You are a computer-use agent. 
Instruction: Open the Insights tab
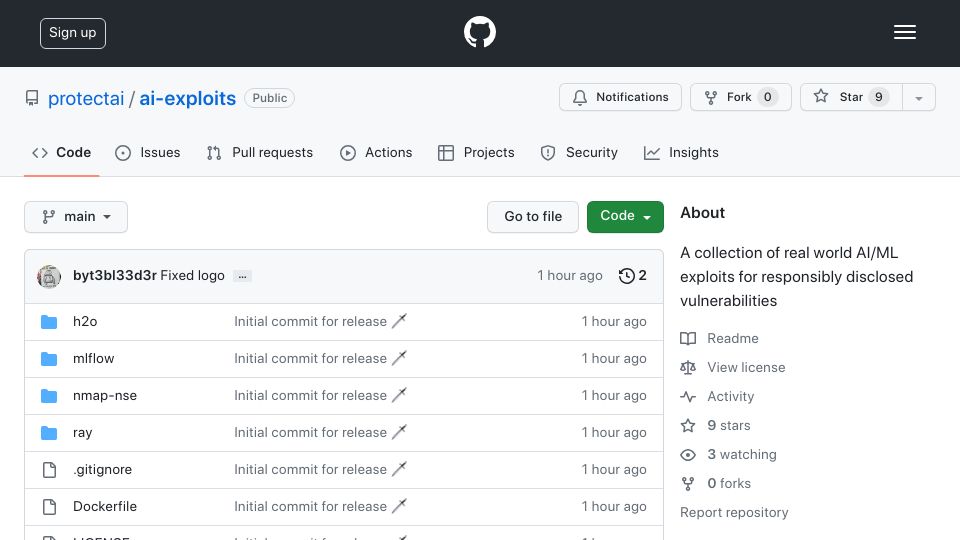point(681,152)
